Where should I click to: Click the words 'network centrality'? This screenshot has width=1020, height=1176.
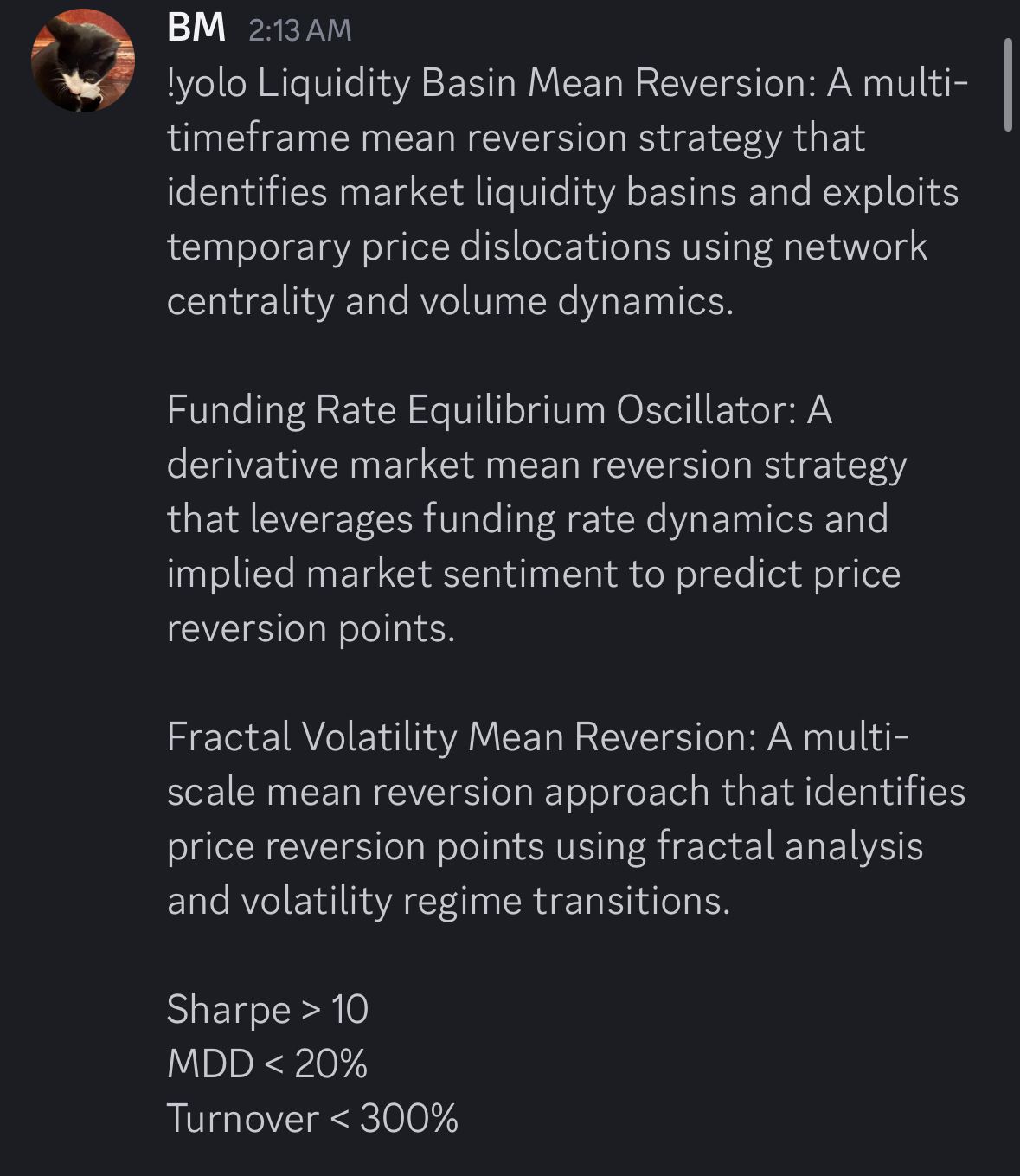pyautogui.click(x=547, y=274)
